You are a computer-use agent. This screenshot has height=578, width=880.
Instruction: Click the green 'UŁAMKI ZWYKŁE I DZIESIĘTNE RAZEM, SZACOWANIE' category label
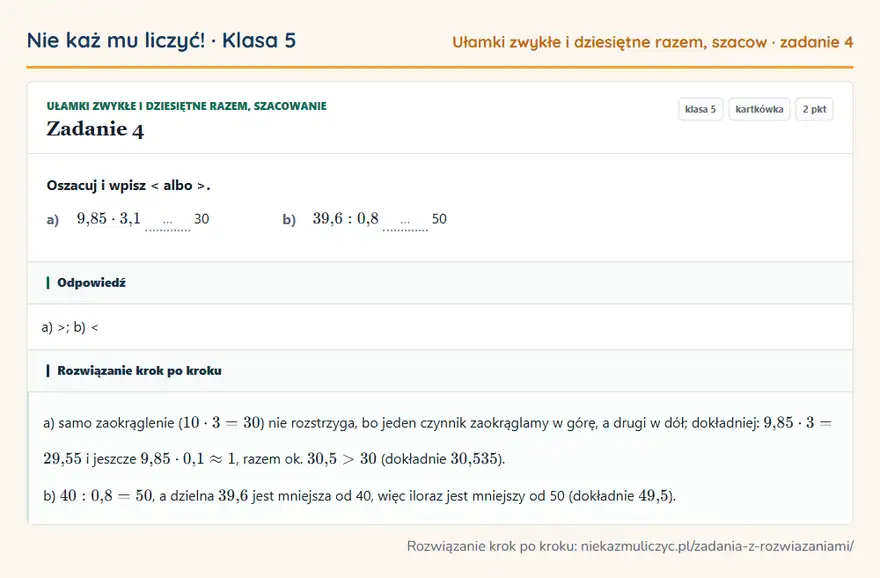[x=186, y=106]
